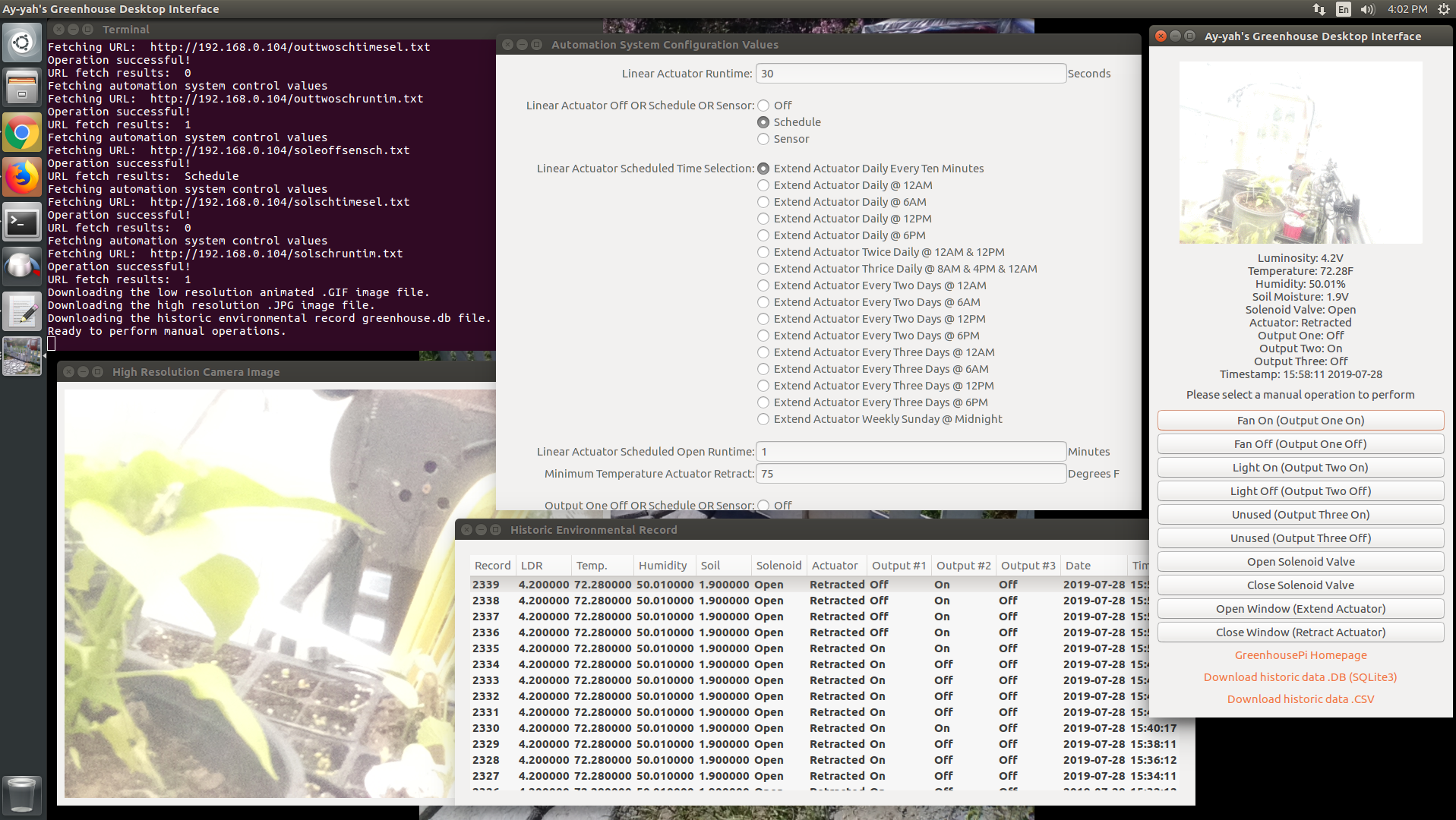Click the Linear Actuator Runtime field
The width and height of the screenshot is (1456, 820).
click(911, 74)
